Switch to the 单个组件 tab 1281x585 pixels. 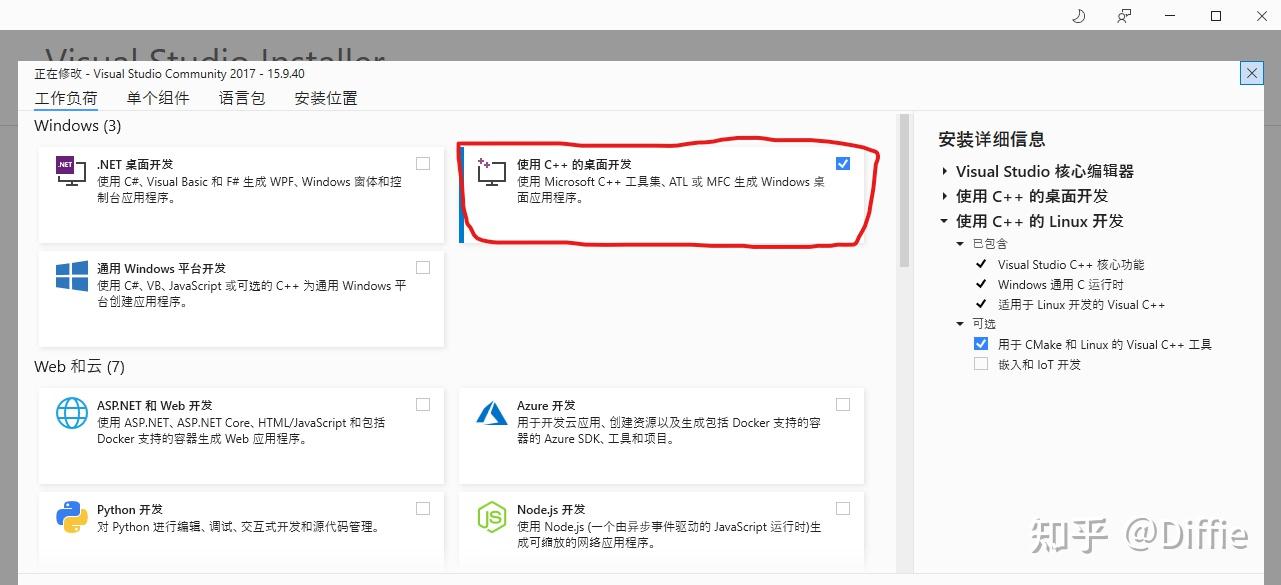(x=158, y=98)
